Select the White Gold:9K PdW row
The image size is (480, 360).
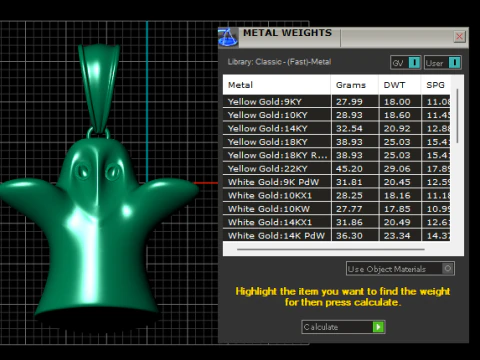(x=337, y=182)
